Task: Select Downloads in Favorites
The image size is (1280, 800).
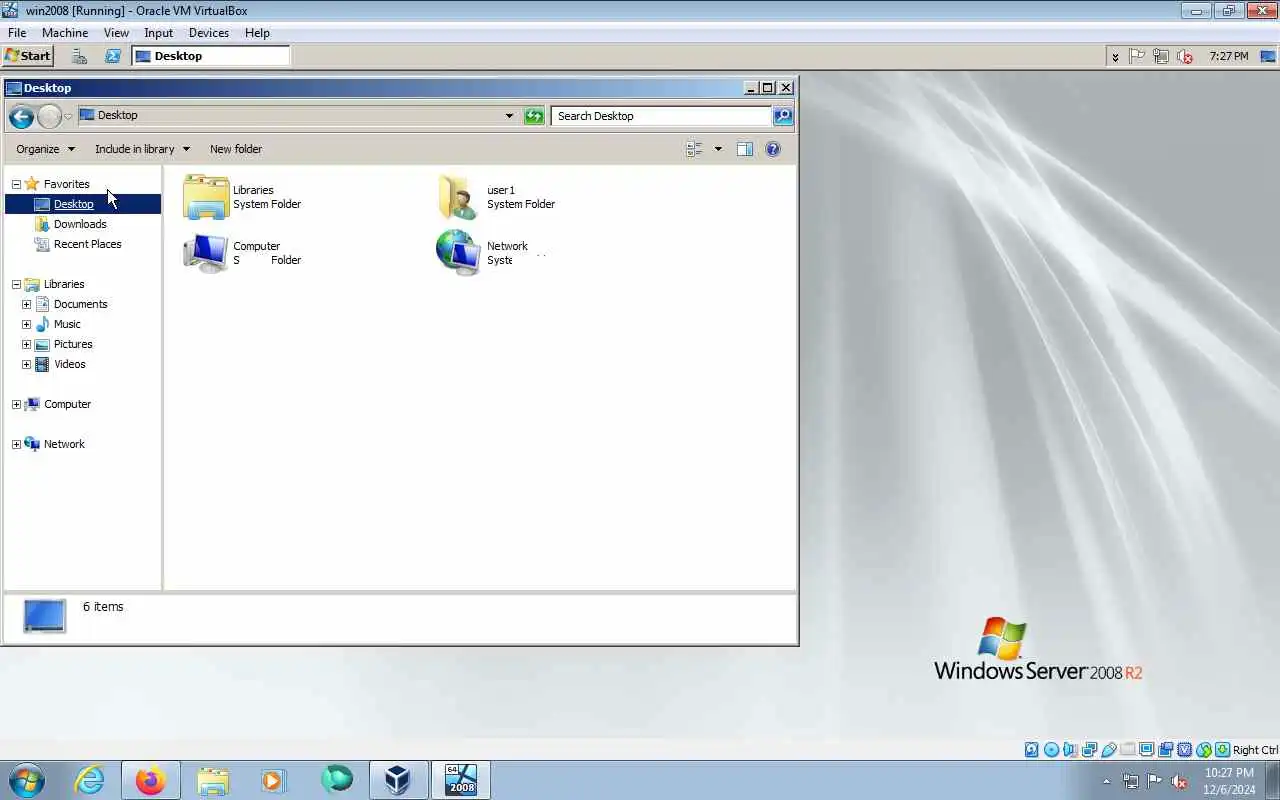Action: click(x=80, y=224)
